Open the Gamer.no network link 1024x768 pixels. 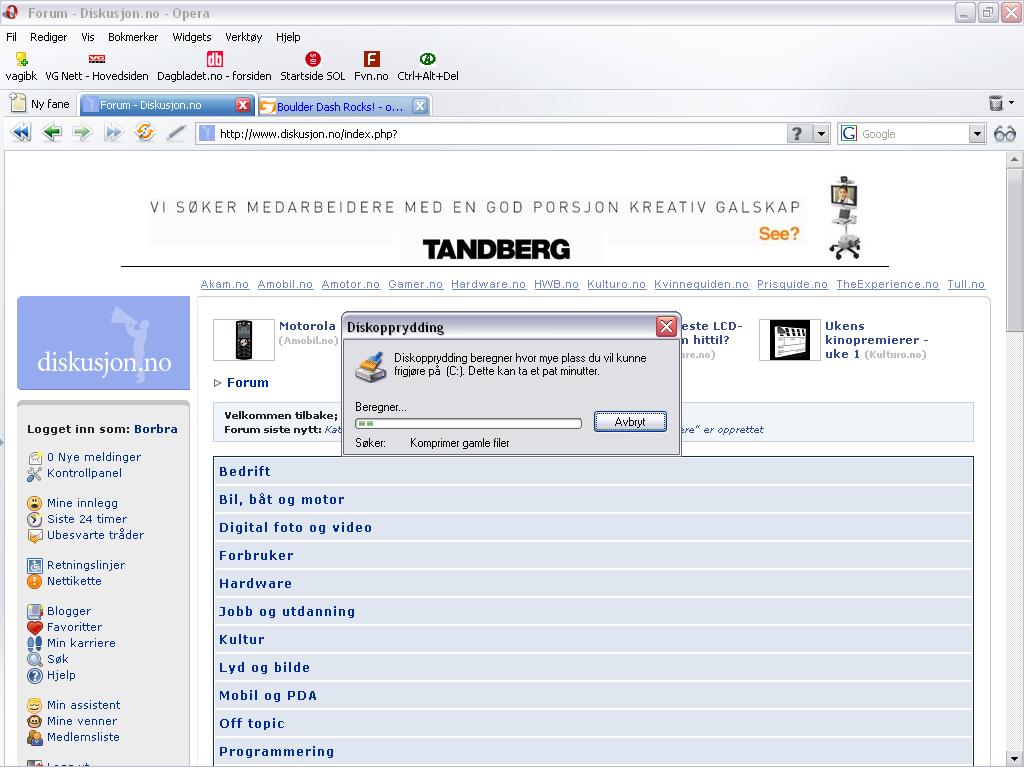(415, 285)
